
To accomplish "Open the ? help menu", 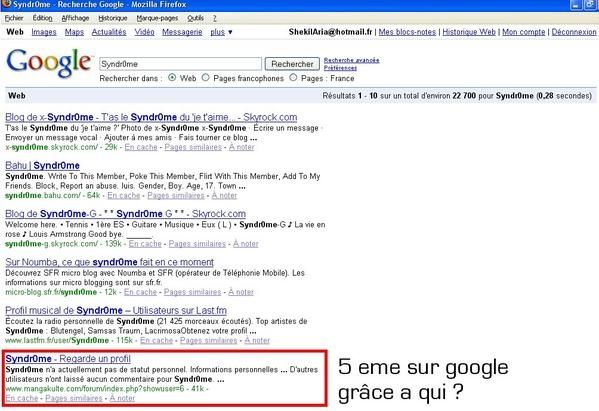I will pyautogui.click(x=215, y=18).
